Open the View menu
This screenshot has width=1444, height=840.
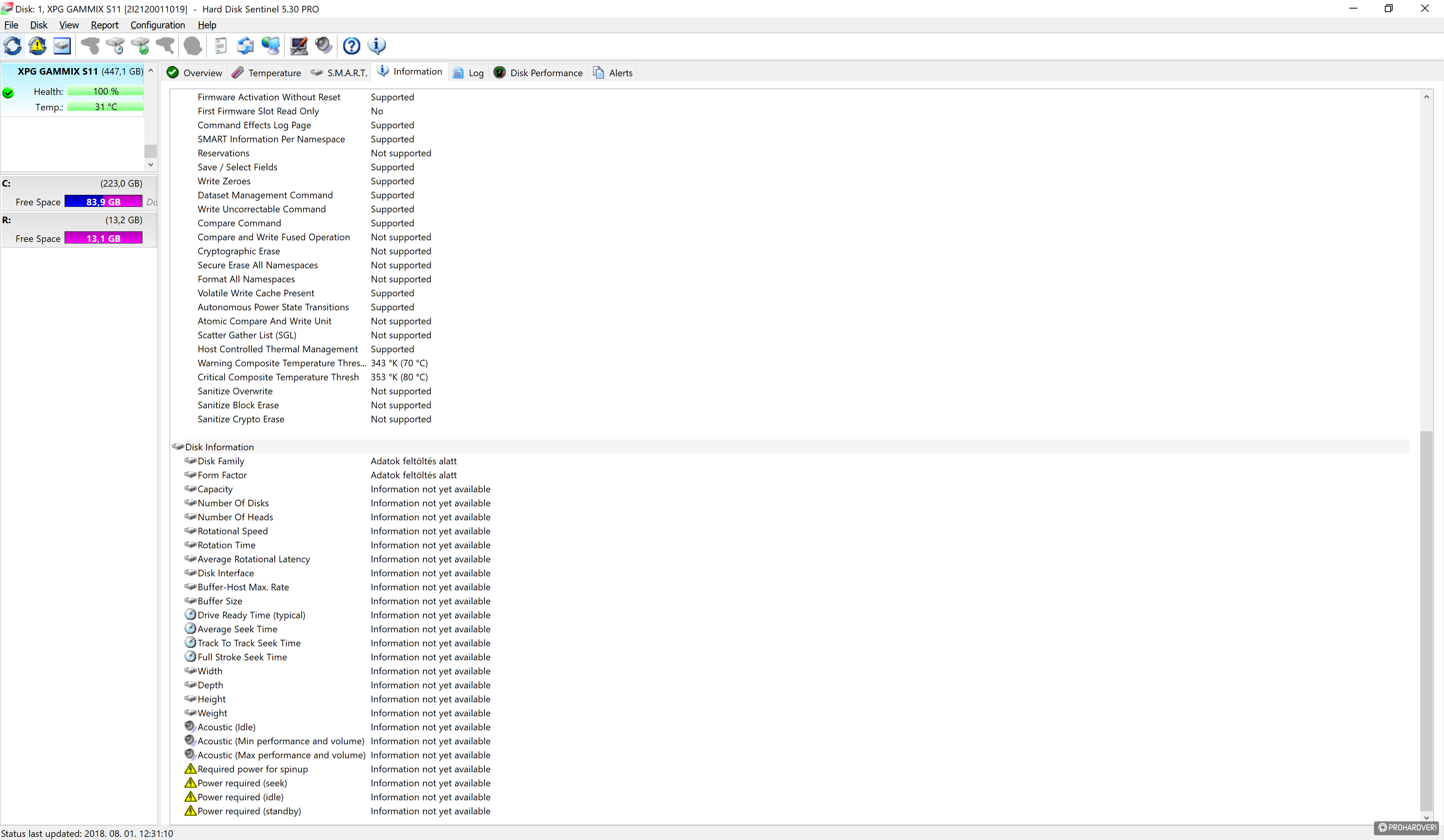click(69, 25)
